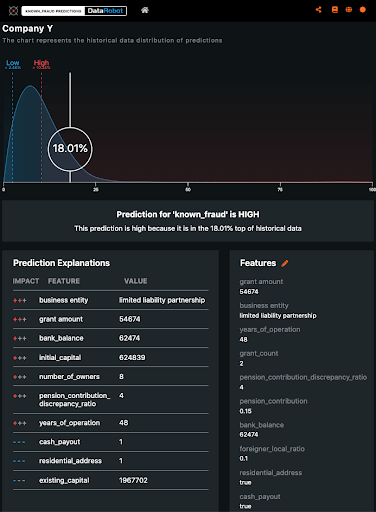Screen dimensions: 376x512
Task: Click the DataRobot app logo icon
Action: click(13, 11)
